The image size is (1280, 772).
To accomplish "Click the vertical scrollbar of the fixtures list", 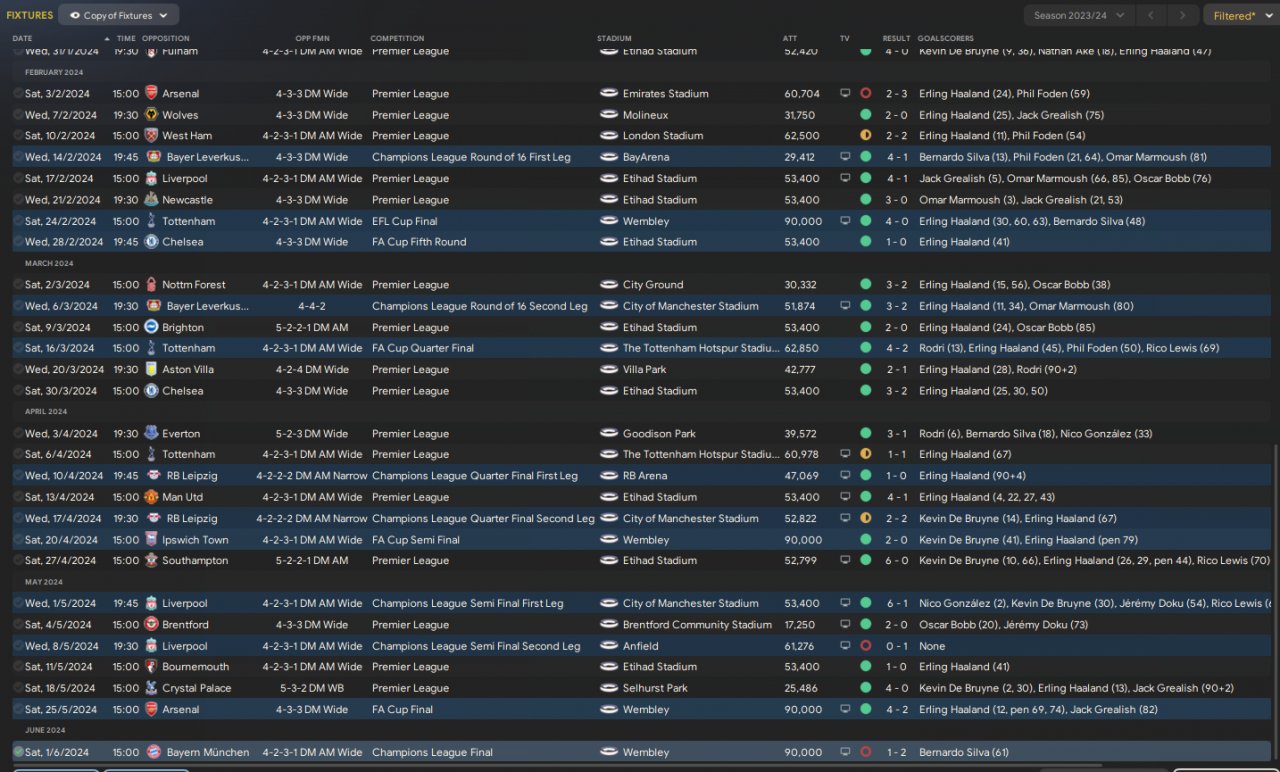I will tap(1276, 603).
